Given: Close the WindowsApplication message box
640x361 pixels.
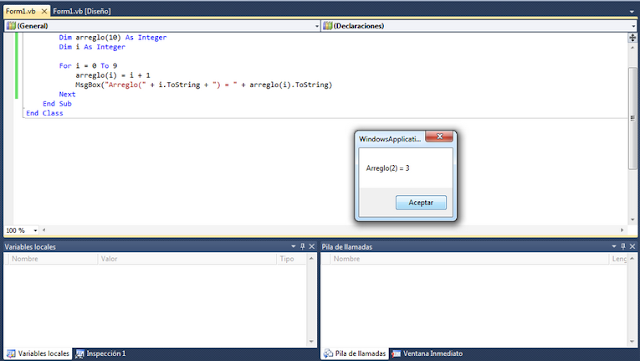Looking at the screenshot, I should [439, 136].
